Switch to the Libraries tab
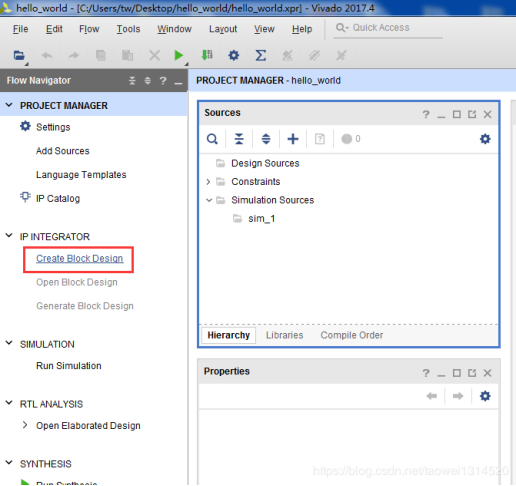The width and height of the screenshot is (516, 486). pos(284,335)
